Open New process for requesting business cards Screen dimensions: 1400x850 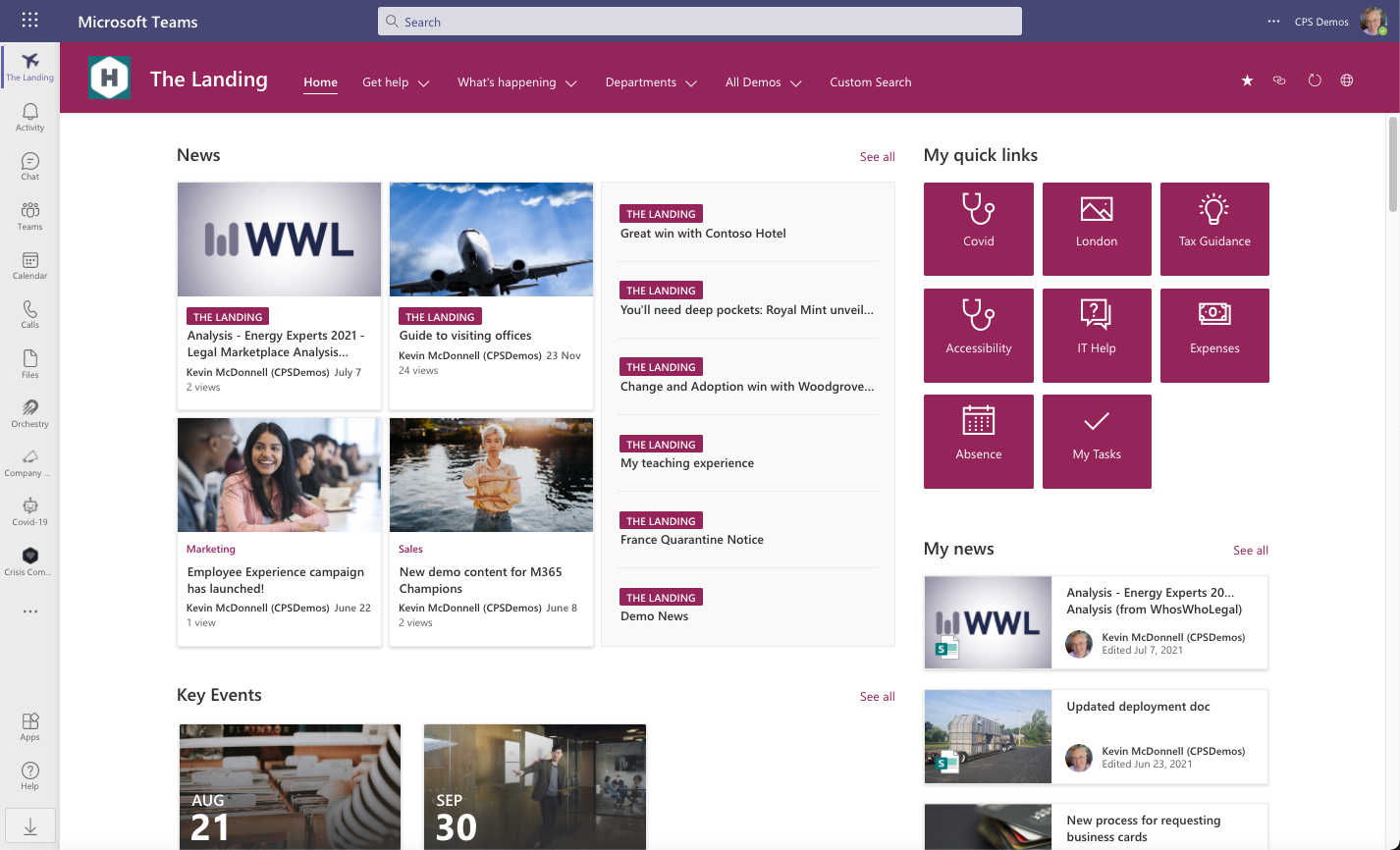point(1144,828)
